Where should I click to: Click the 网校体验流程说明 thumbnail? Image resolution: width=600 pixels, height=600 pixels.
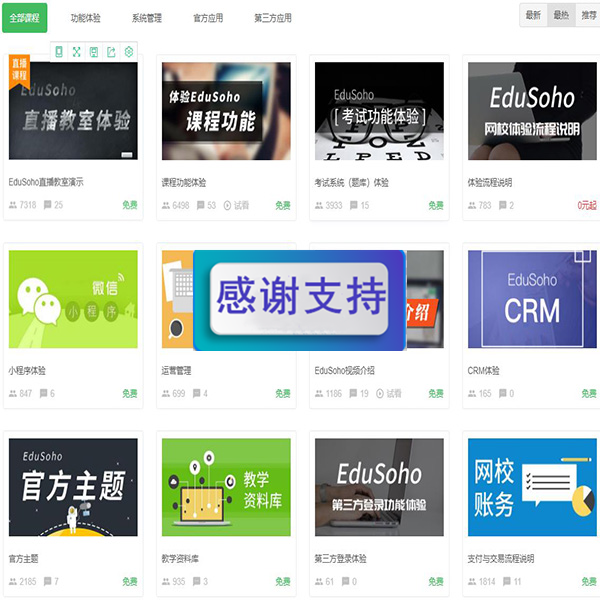[532, 111]
